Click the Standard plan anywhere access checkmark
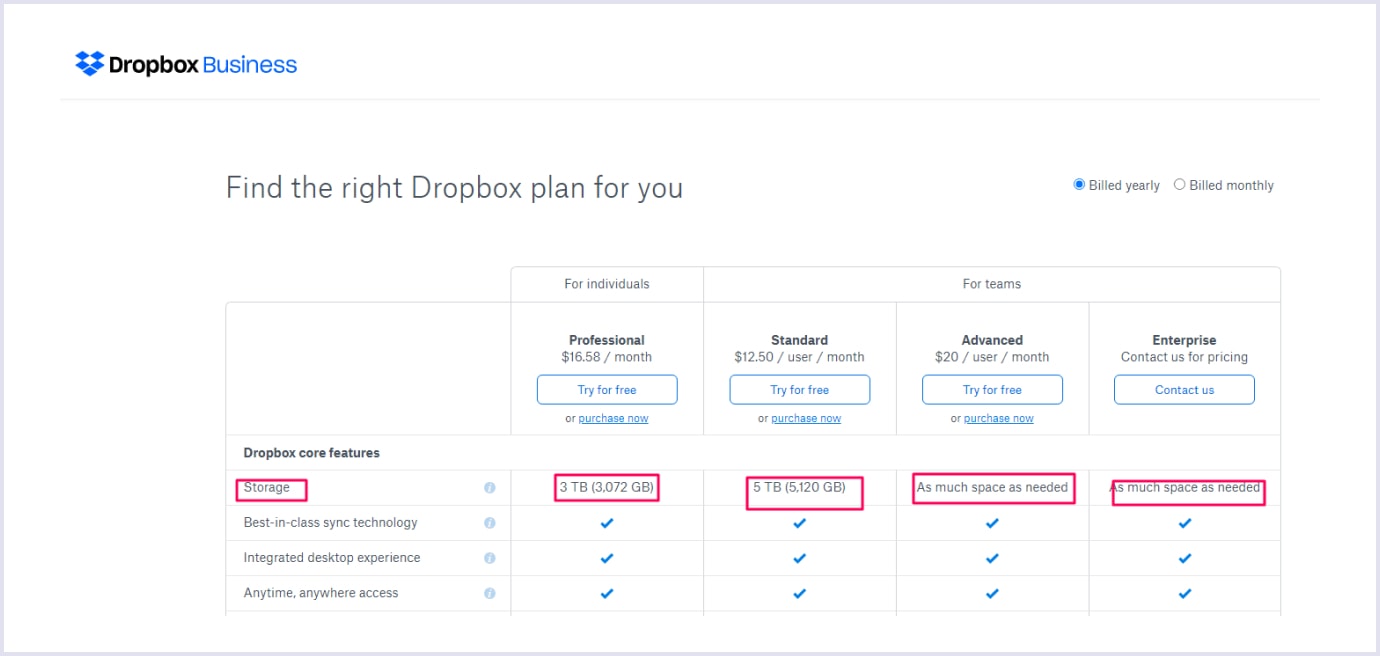This screenshot has width=1380, height=656. point(799,592)
